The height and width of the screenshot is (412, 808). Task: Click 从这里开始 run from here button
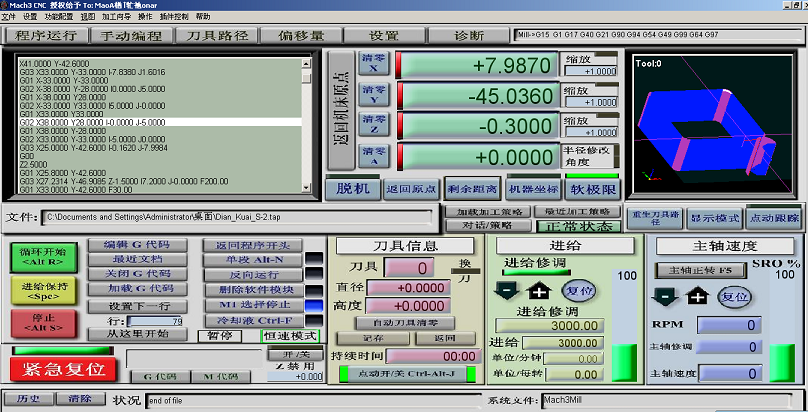137,334
